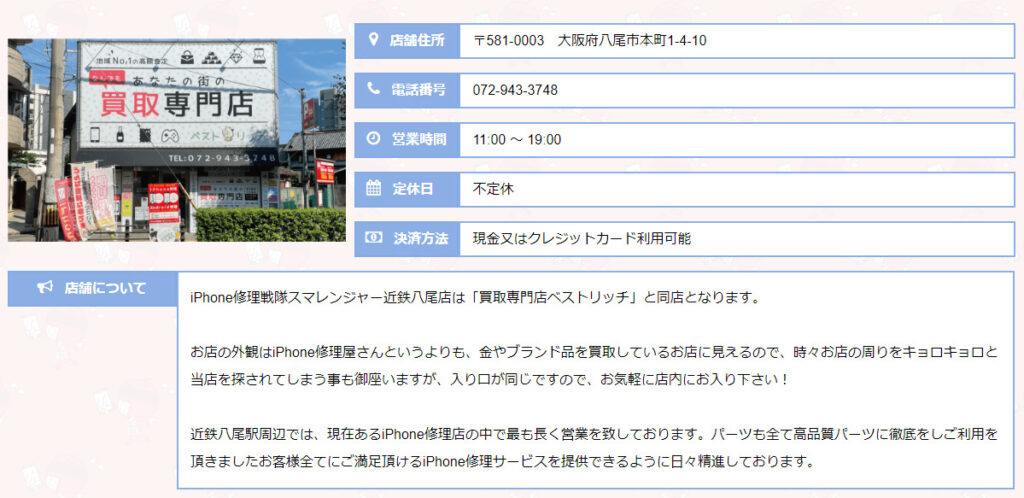Open the storefront photo of 買取専門店
This screenshot has width=1024, height=498.
[176, 140]
